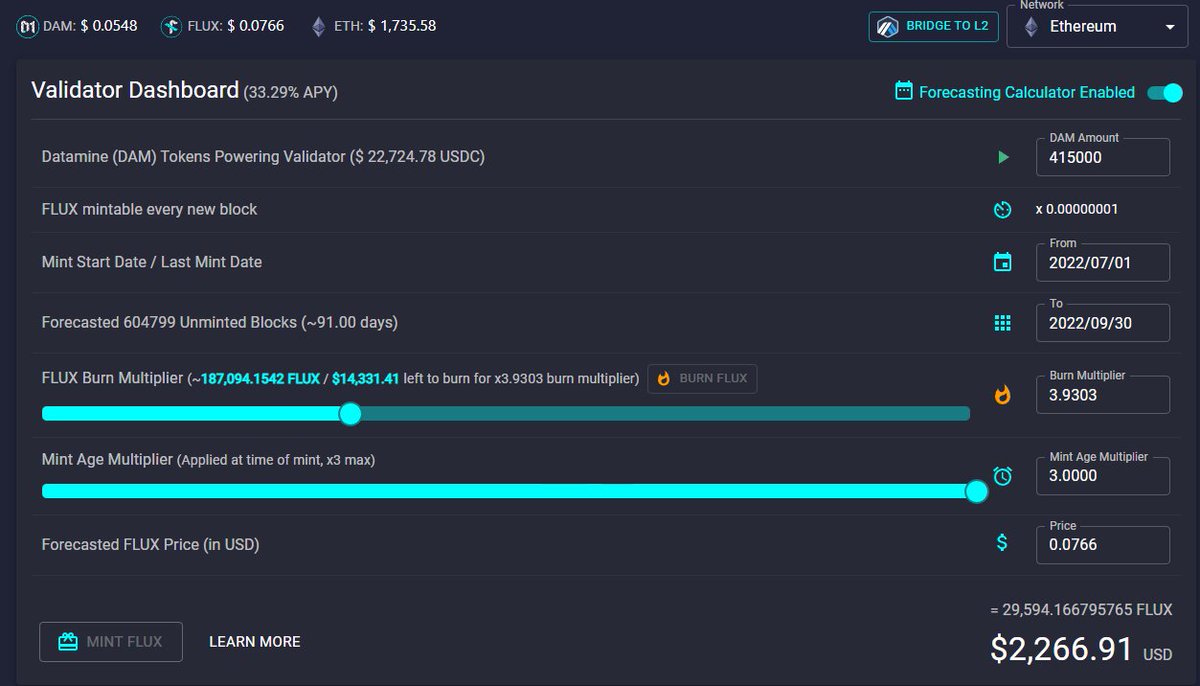This screenshot has height=686, width=1200.
Task: Click the forecasted Price 0.0766 input field
Action: click(1103, 545)
